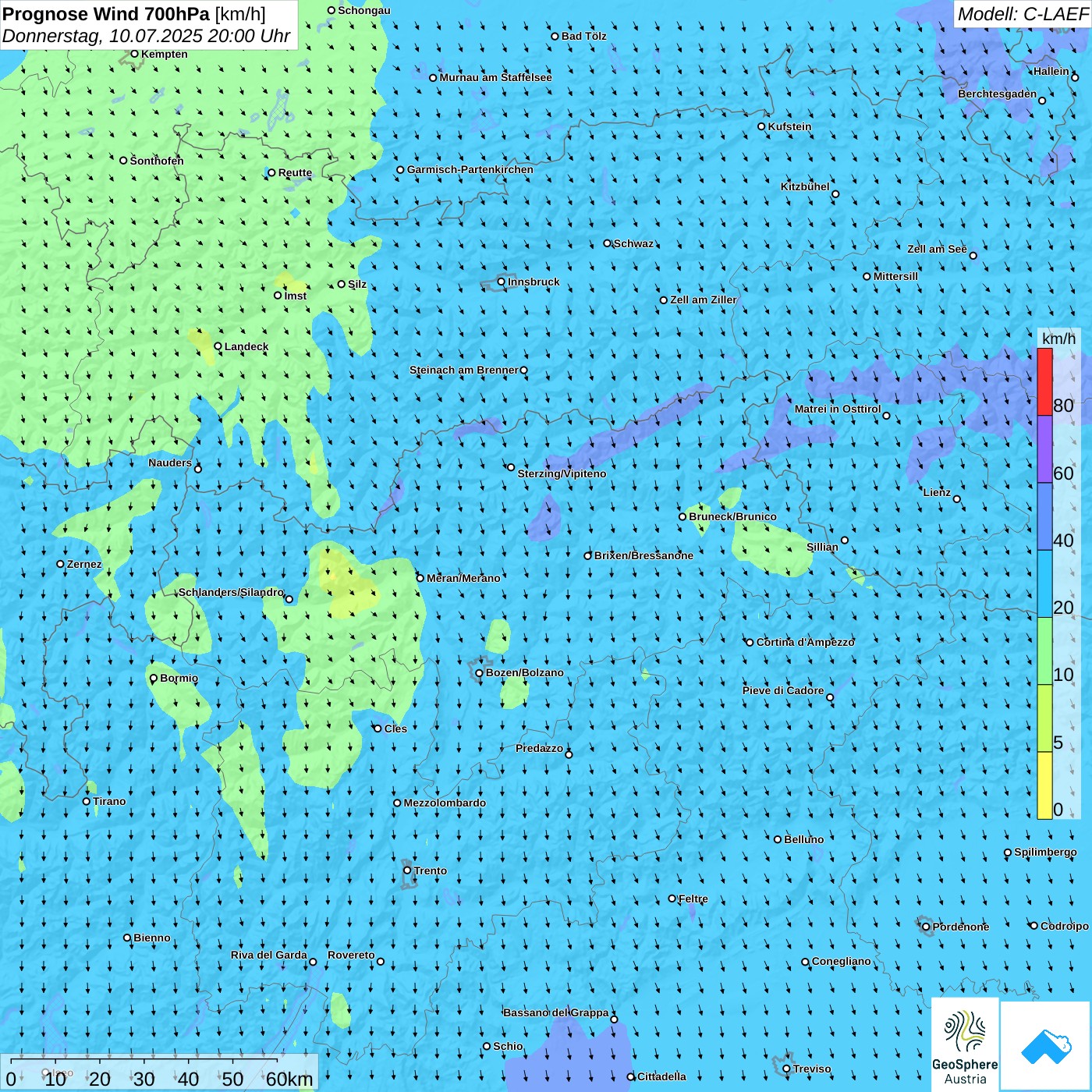Click the Imst label
1092x1092 pixels.
pyautogui.click(x=296, y=296)
